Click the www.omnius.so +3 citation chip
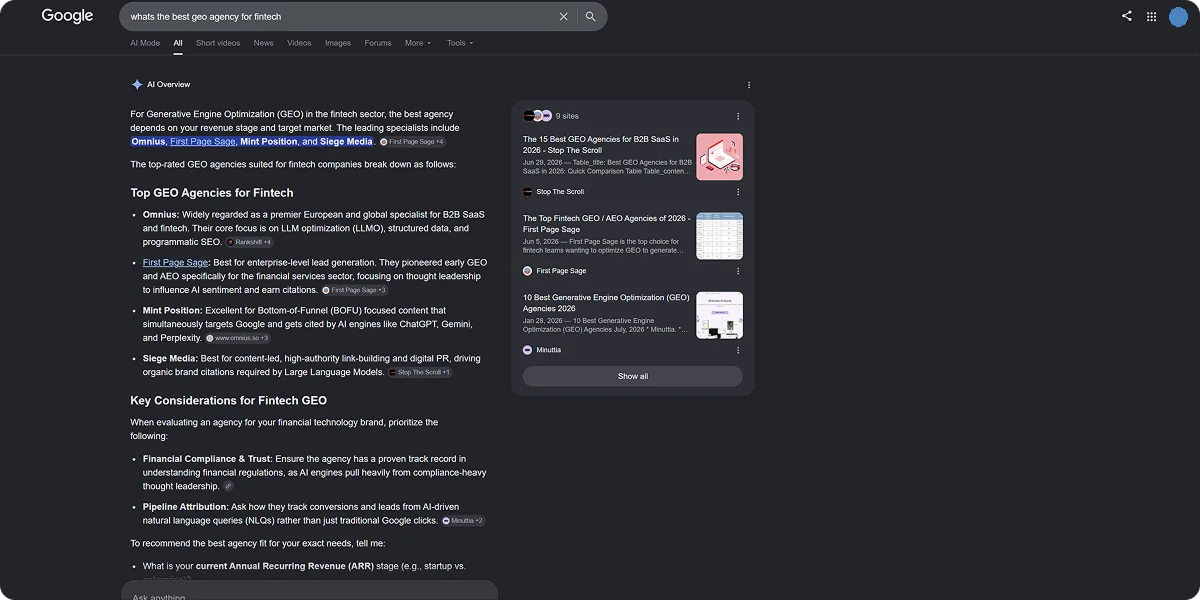 click(237, 338)
